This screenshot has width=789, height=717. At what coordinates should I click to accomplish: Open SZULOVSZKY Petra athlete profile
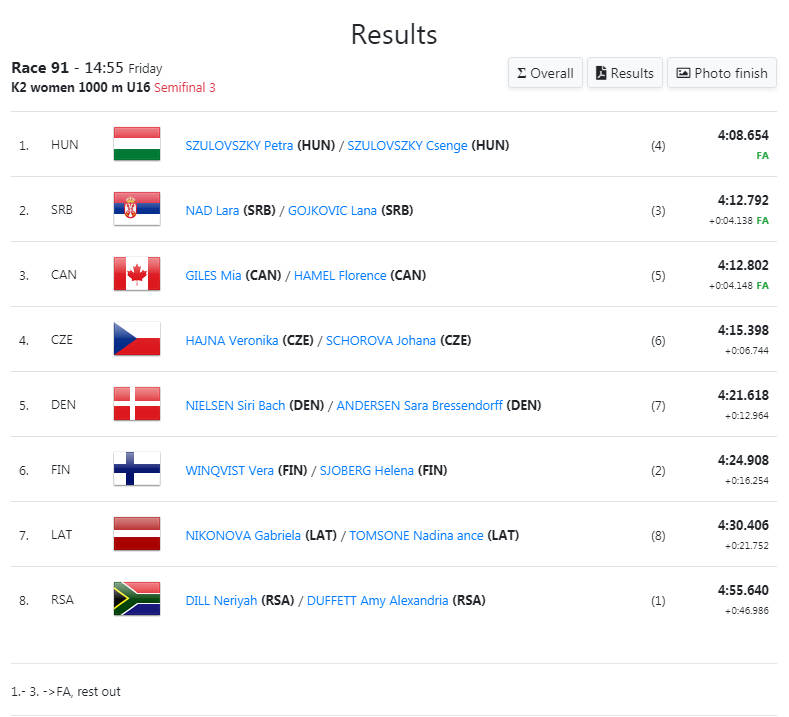point(239,145)
